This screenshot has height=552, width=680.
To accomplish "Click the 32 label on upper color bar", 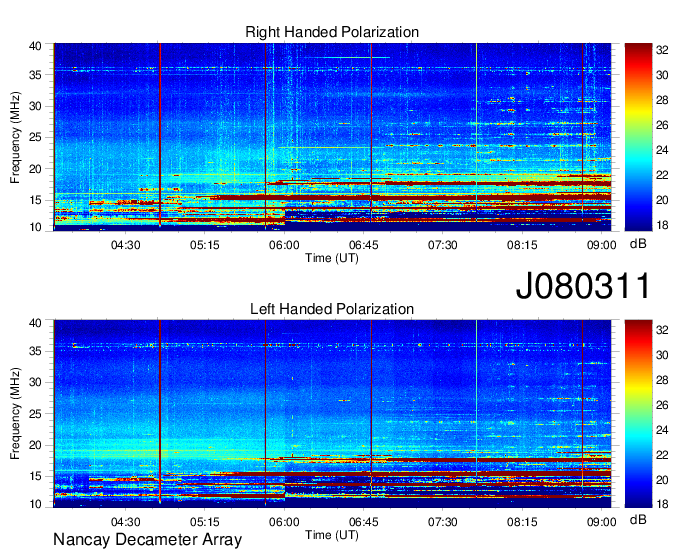I will tap(662, 50).
